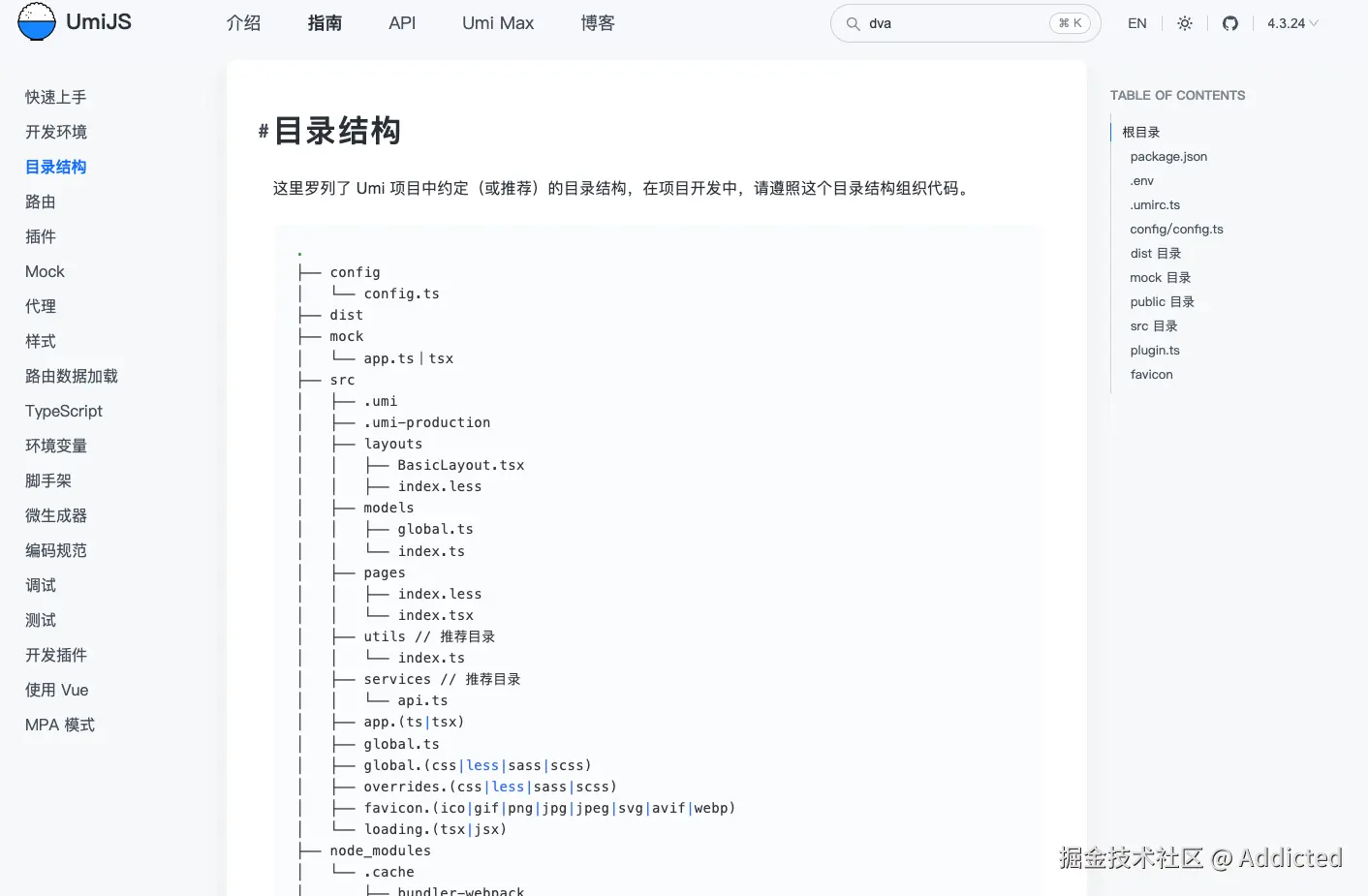Click the 'favicon.(ico|gif|png...' code line
This screenshot has height=896, width=1368.
549,808
